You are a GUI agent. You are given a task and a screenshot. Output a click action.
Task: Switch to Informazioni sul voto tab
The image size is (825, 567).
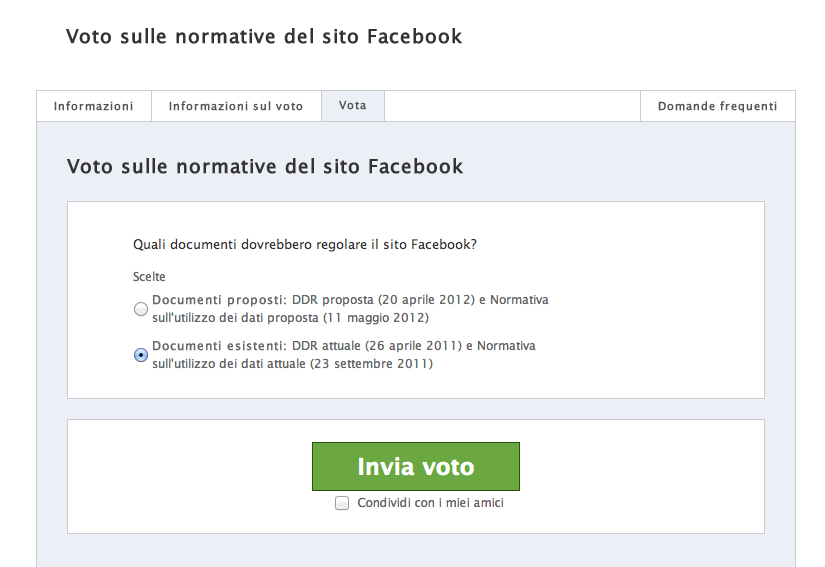pyautogui.click(x=236, y=106)
